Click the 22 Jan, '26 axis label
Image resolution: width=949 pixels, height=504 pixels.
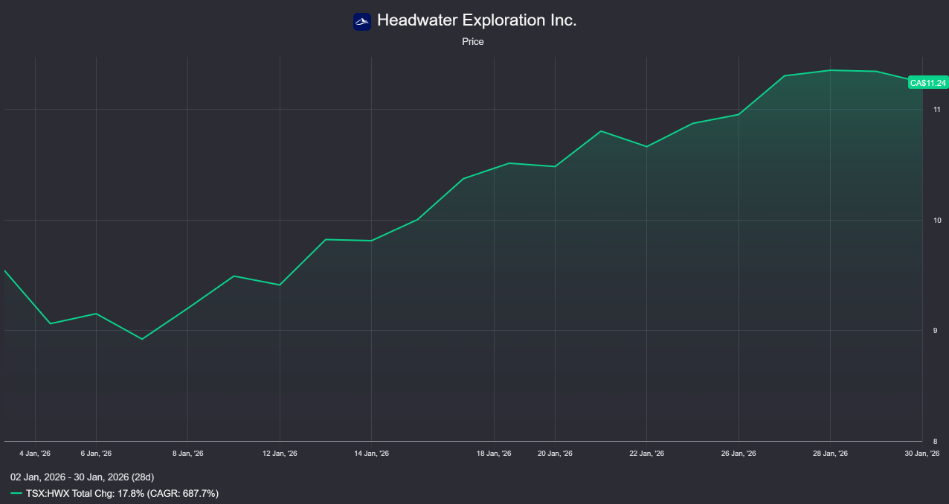tap(646, 453)
